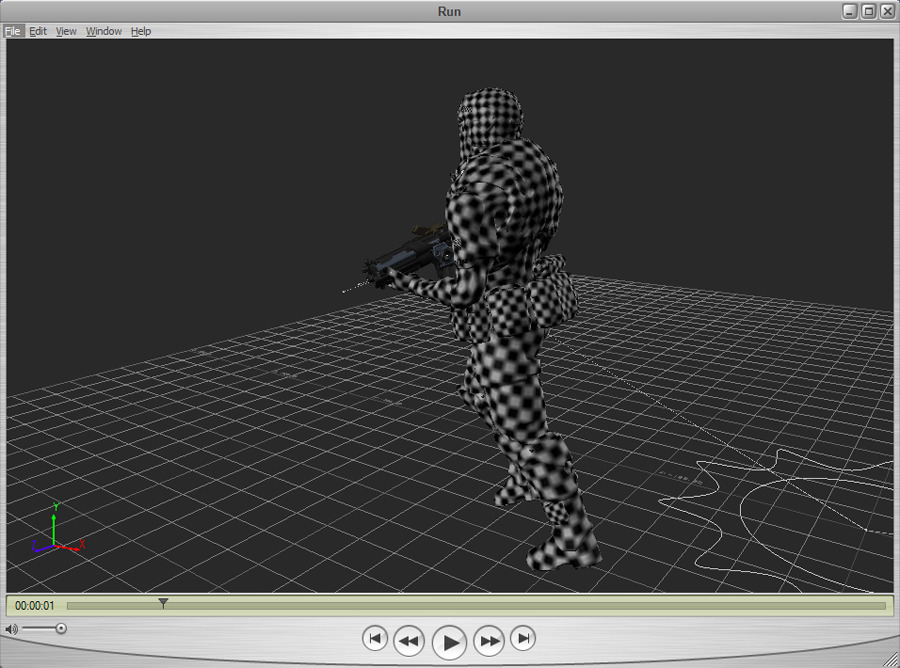The height and width of the screenshot is (668, 900).
Task: Skip to the end of the movie
Action: pos(523,638)
